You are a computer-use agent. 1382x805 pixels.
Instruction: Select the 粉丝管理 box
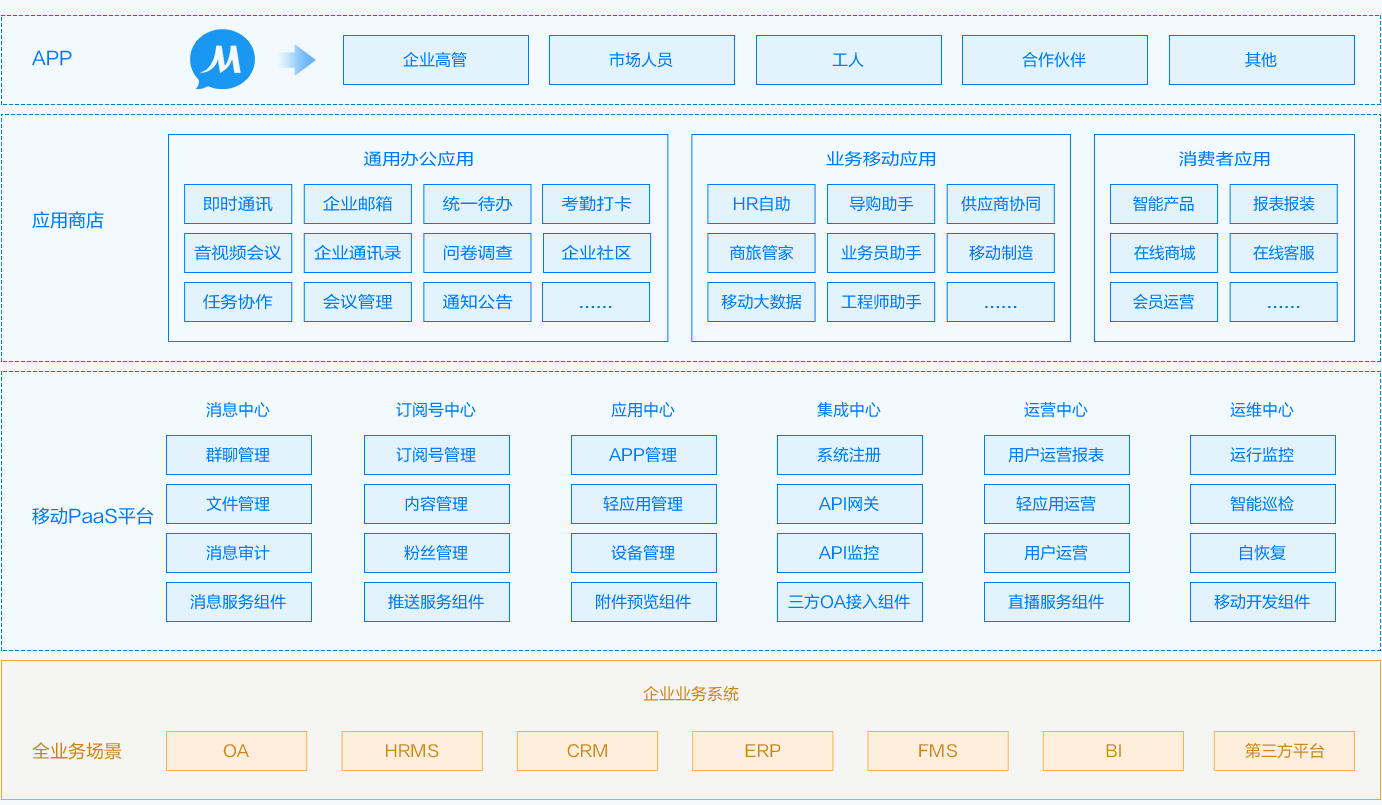coord(437,553)
